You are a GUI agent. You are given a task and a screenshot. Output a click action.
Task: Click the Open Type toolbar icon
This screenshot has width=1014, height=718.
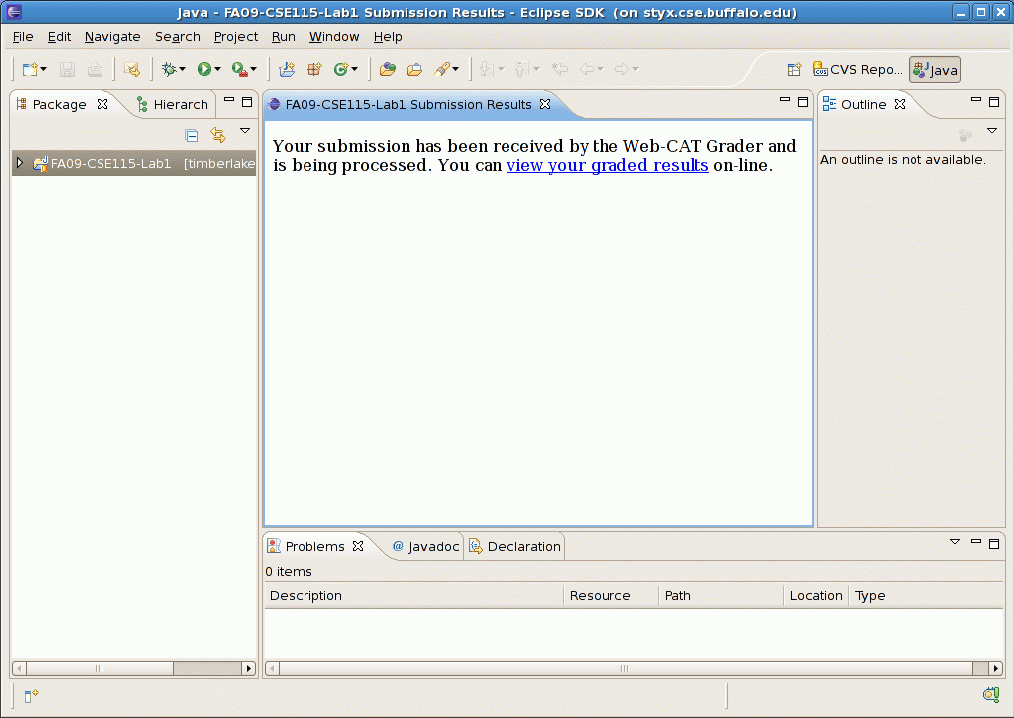point(387,69)
